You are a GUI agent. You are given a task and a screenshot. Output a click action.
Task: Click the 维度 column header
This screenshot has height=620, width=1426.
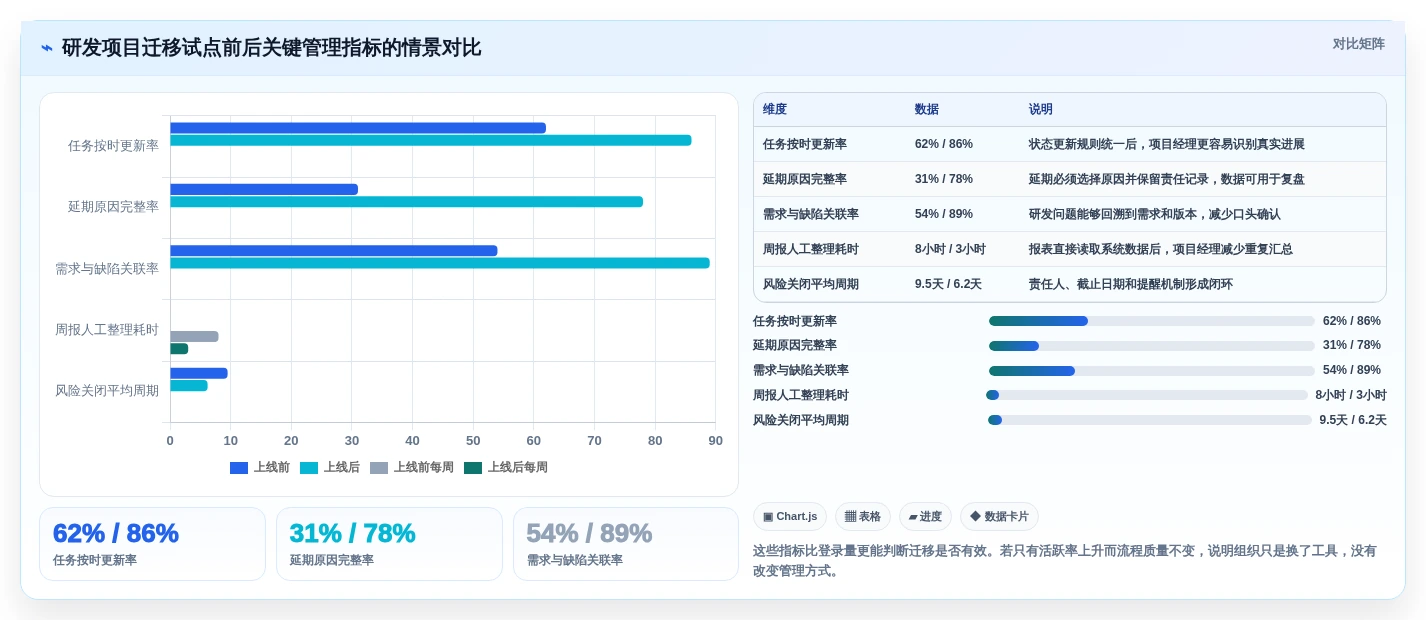pyautogui.click(x=775, y=109)
